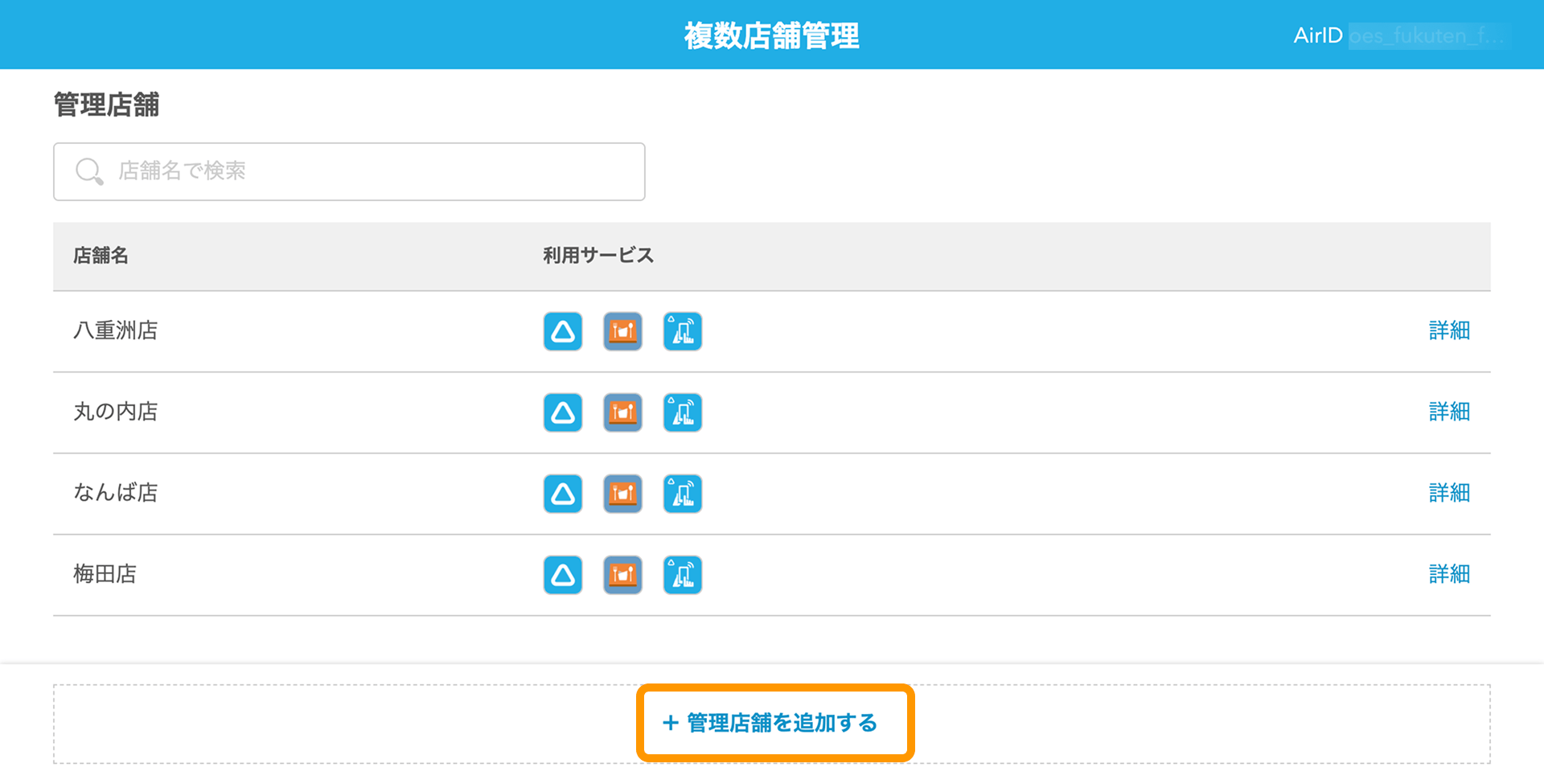Click the mobile order icon for なんば店
The height and width of the screenshot is (784, 1544).
(683, 494)
